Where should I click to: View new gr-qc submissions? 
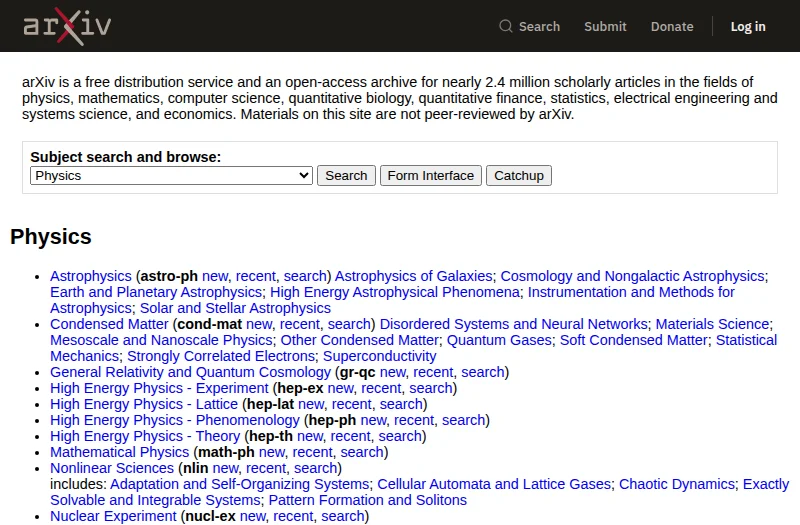(393, 372)
